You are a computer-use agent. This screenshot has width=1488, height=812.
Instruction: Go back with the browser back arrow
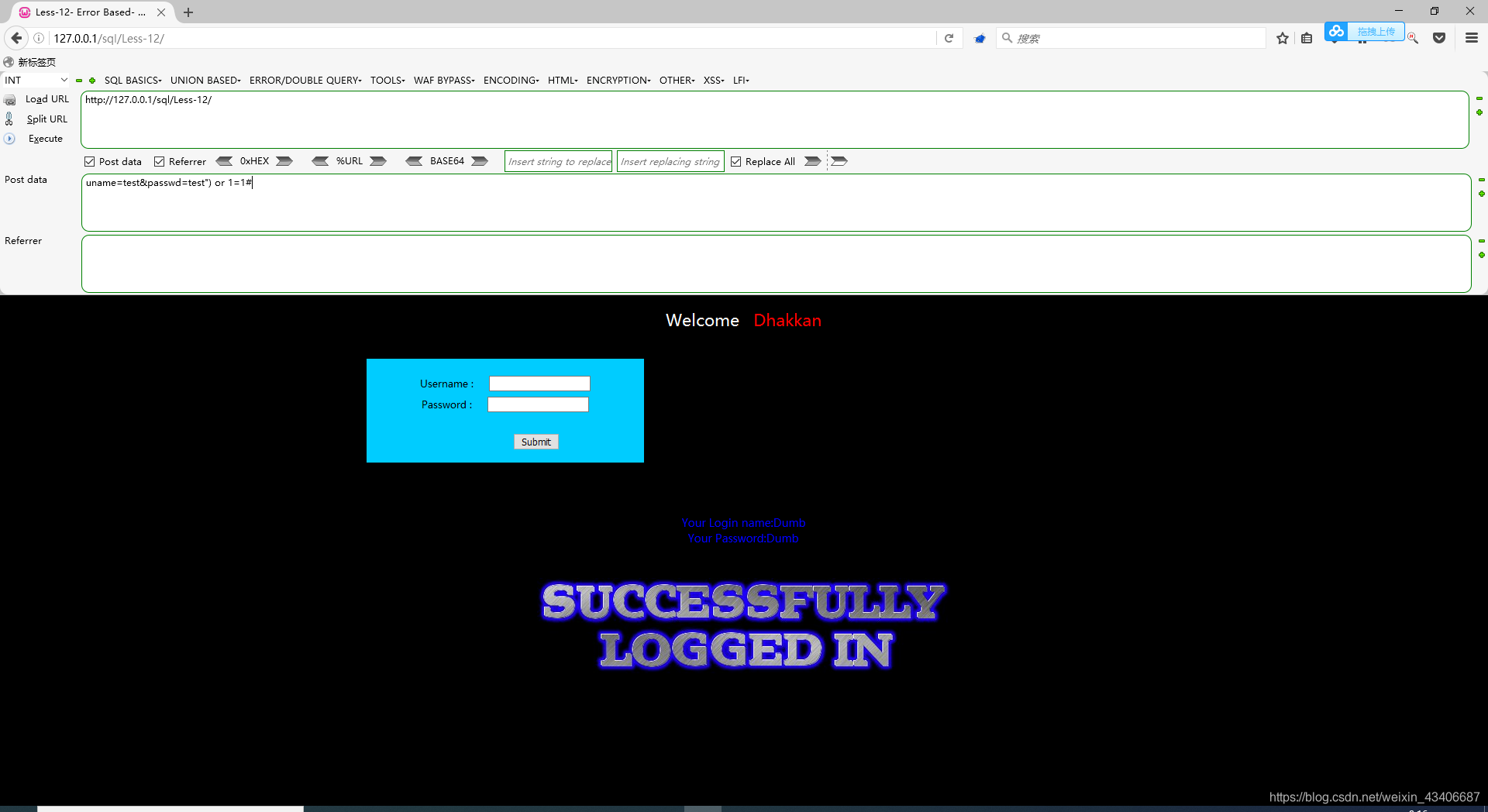[16, 38]
